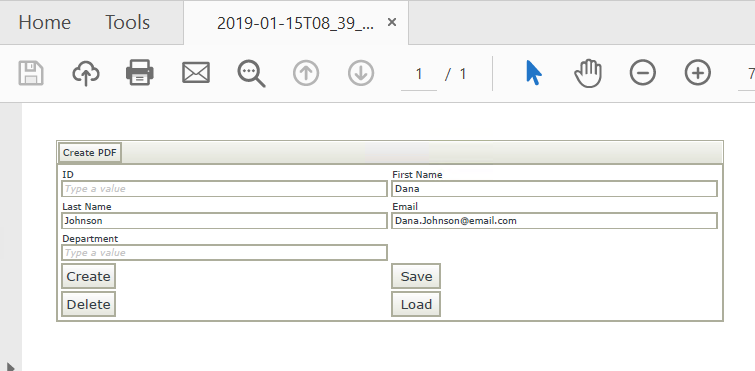755x371 pixels.
Task: Focus the Department input field
Action: [x=224, y=253]
